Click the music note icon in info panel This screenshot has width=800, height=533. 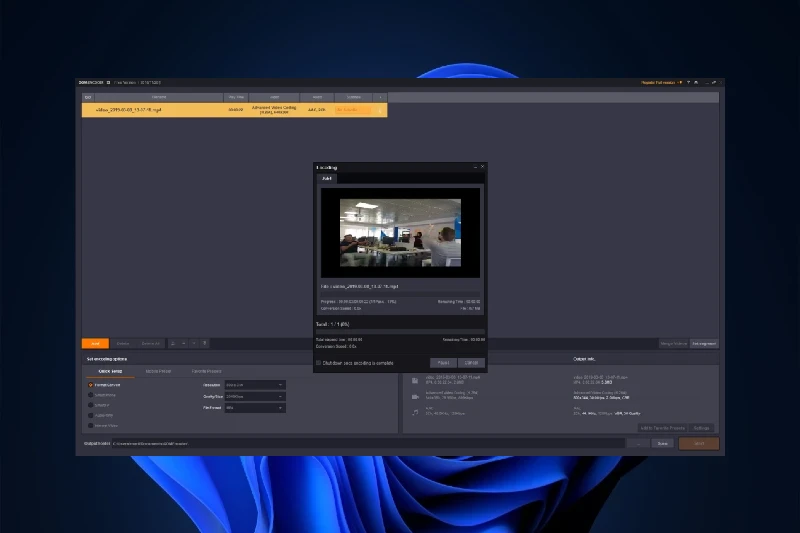coord(415,412)
